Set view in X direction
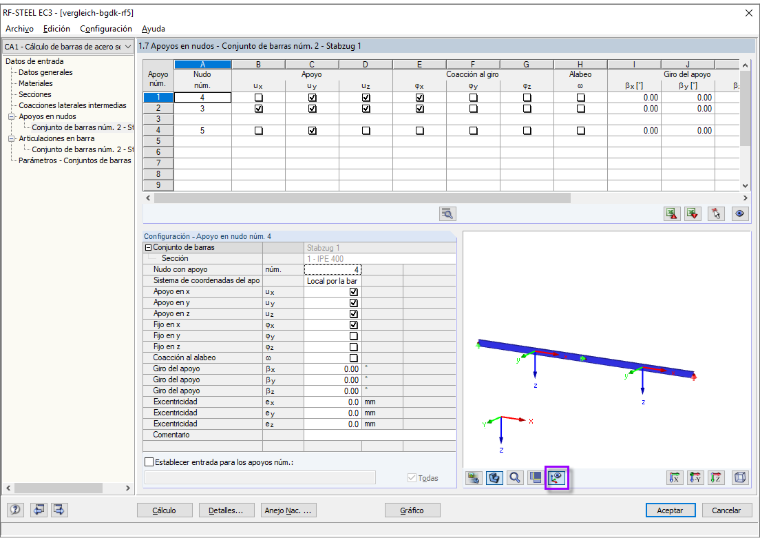The image size is (760, 541). click(675, 478)
